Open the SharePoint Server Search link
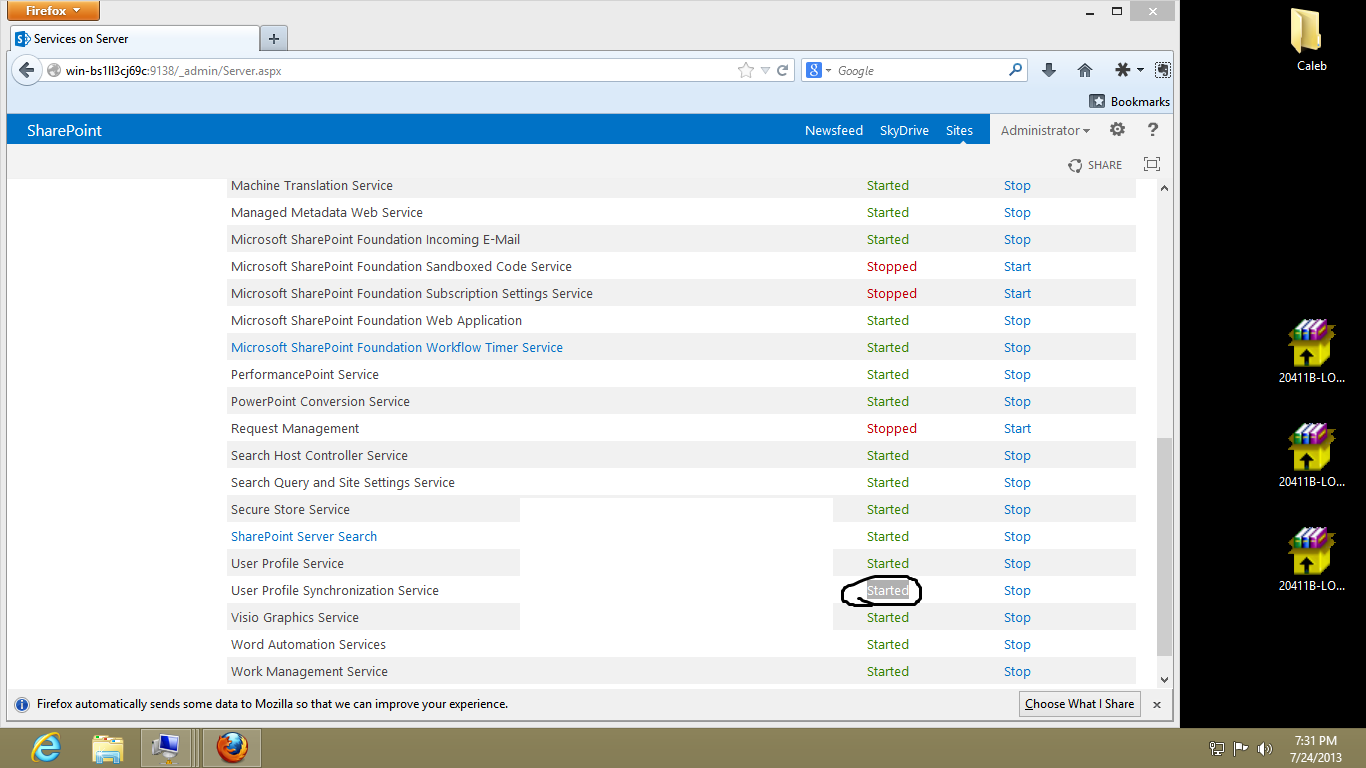The image size is (1366, 768). 304,537
